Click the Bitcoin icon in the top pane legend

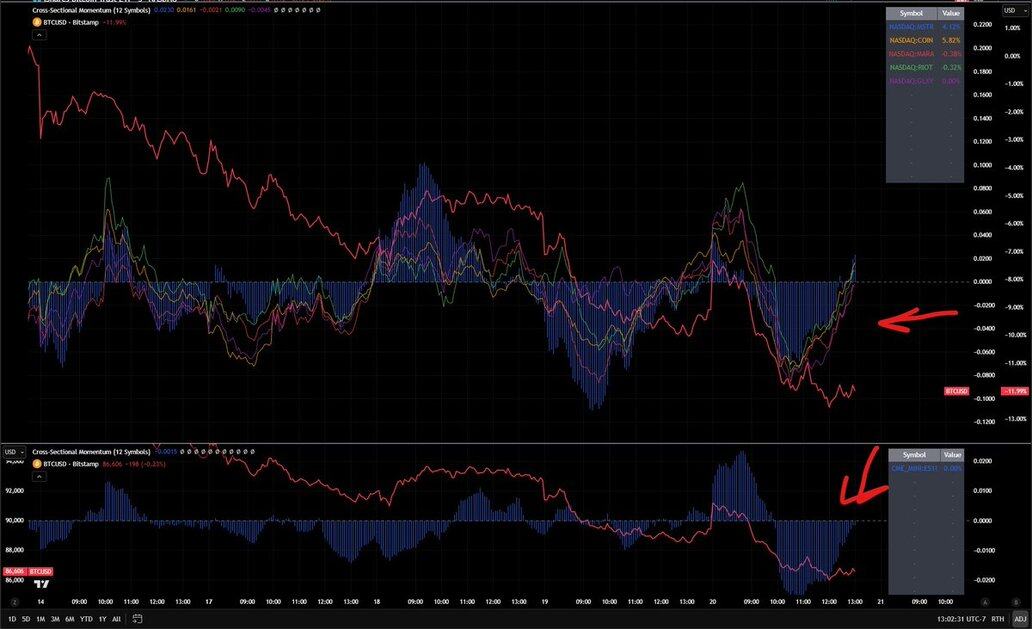[x=37, y=21]
